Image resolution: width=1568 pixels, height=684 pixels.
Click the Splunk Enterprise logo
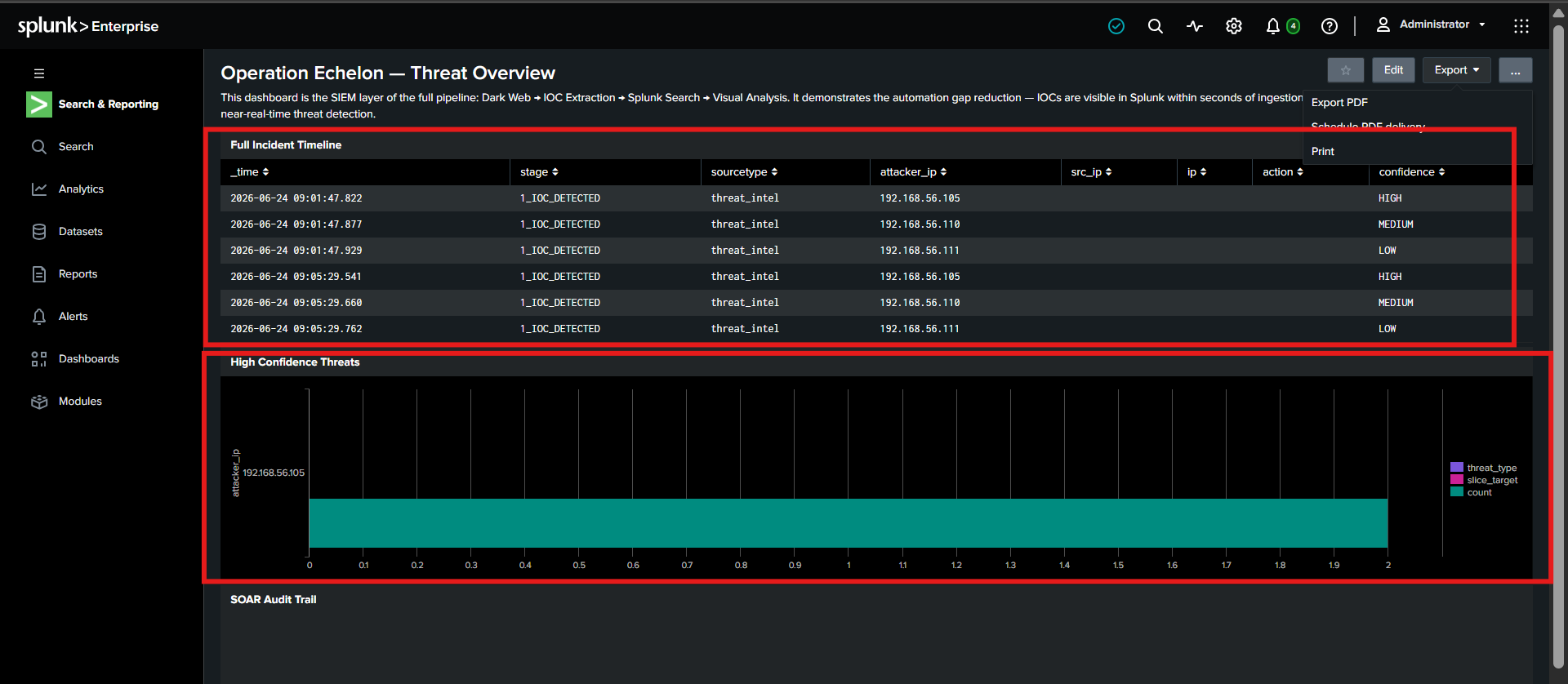(88, 26)
